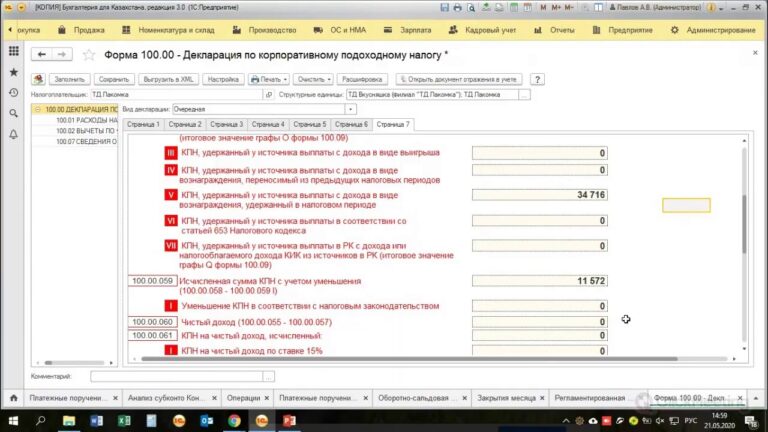Open the Windows Start menu
The image size is (768, 432).
(x=13, y=421)
